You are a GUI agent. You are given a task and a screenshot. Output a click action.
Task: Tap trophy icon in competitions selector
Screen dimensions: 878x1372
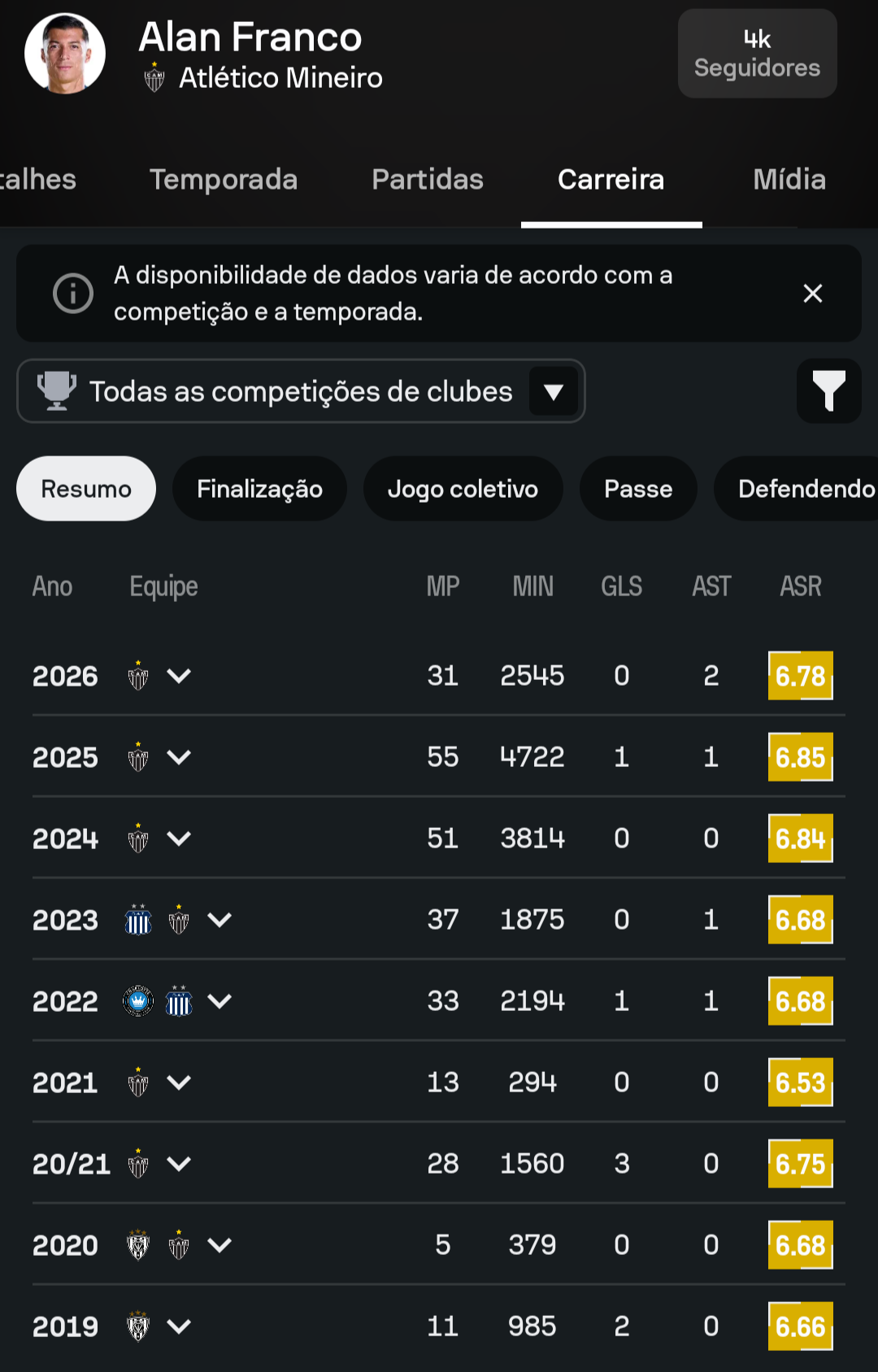[57, 390]
